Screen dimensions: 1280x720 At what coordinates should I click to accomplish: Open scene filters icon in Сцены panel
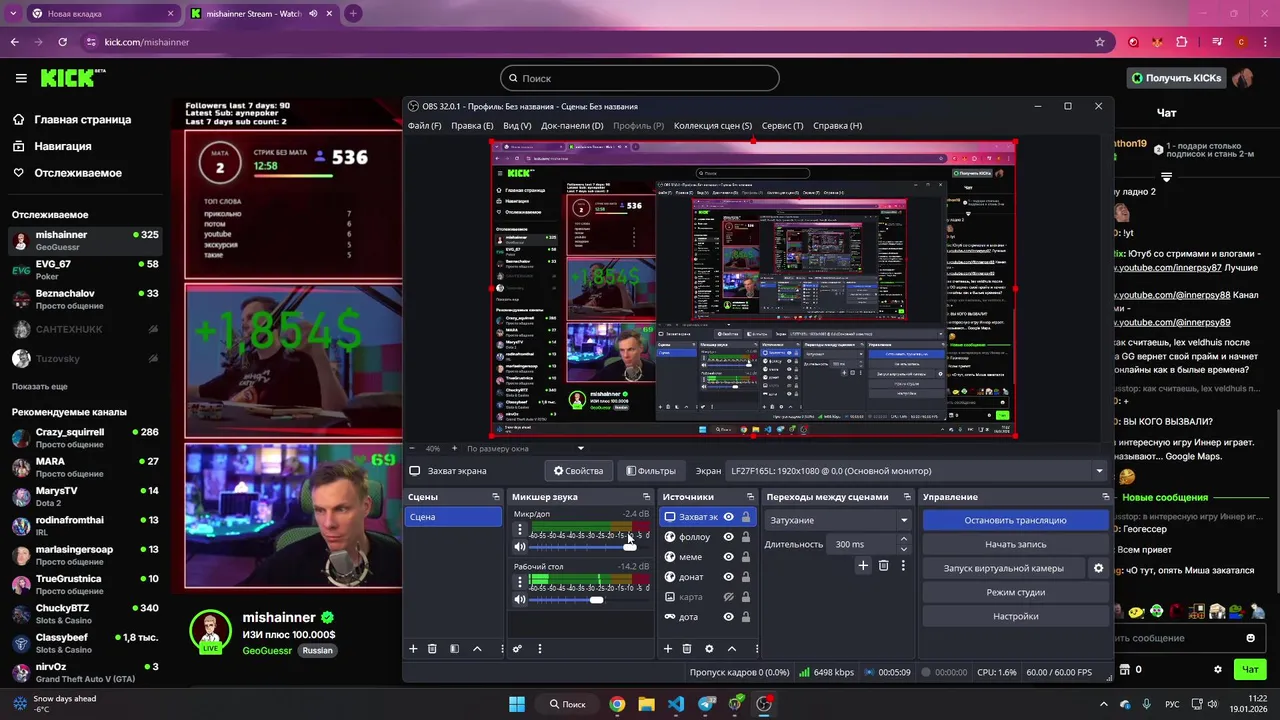pos(454,649)
